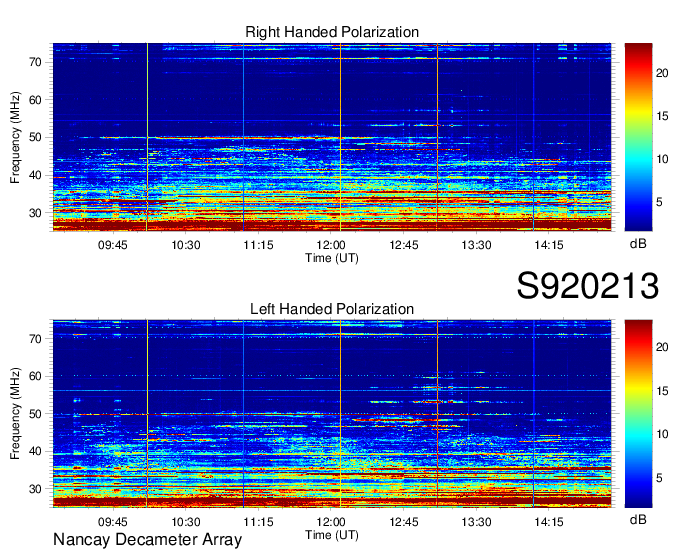The width and height of the screenshot is (680, 552).
Task: Click the dB unit label under the right-handed color bar
Action: pyautogui.click(x=638, y=244)
